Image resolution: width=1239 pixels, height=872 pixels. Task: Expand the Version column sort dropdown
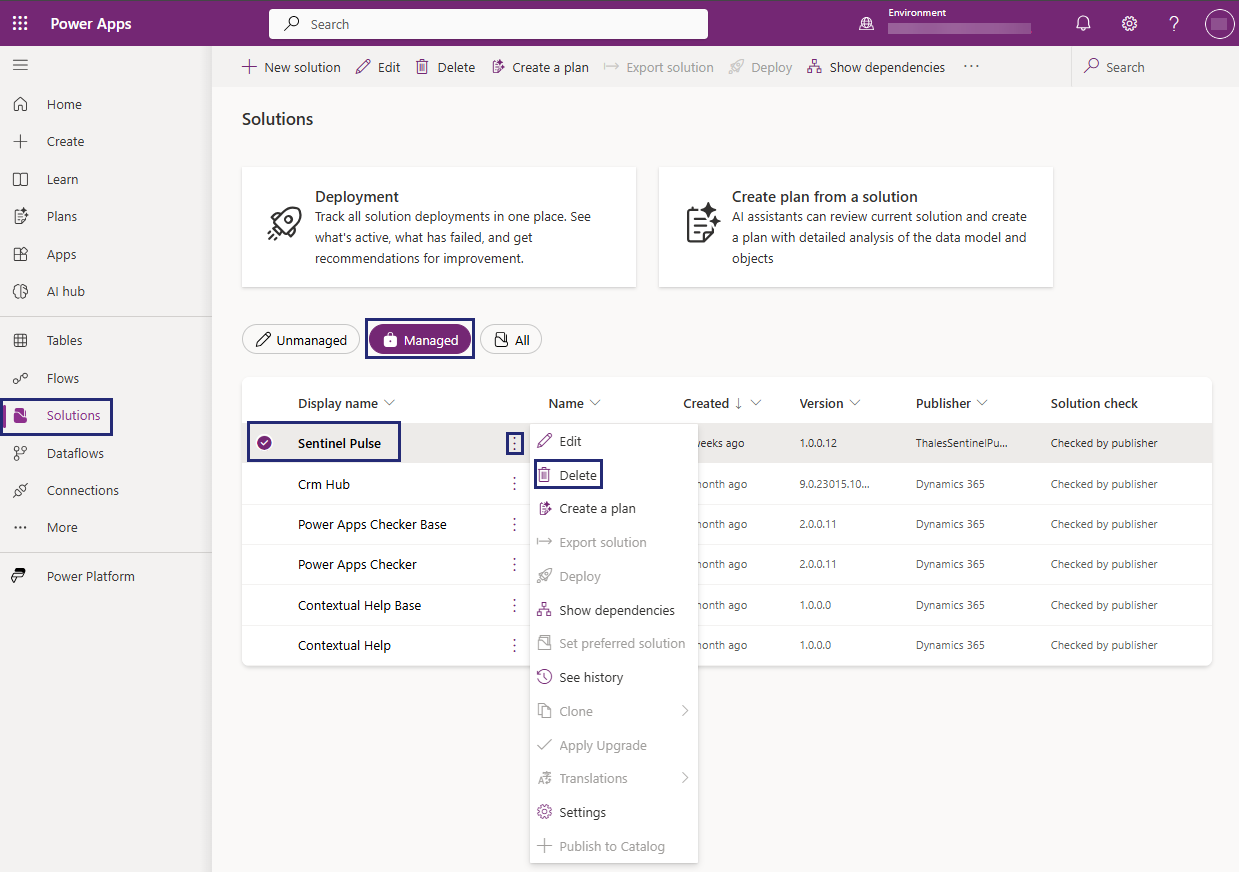click(855, 403)
